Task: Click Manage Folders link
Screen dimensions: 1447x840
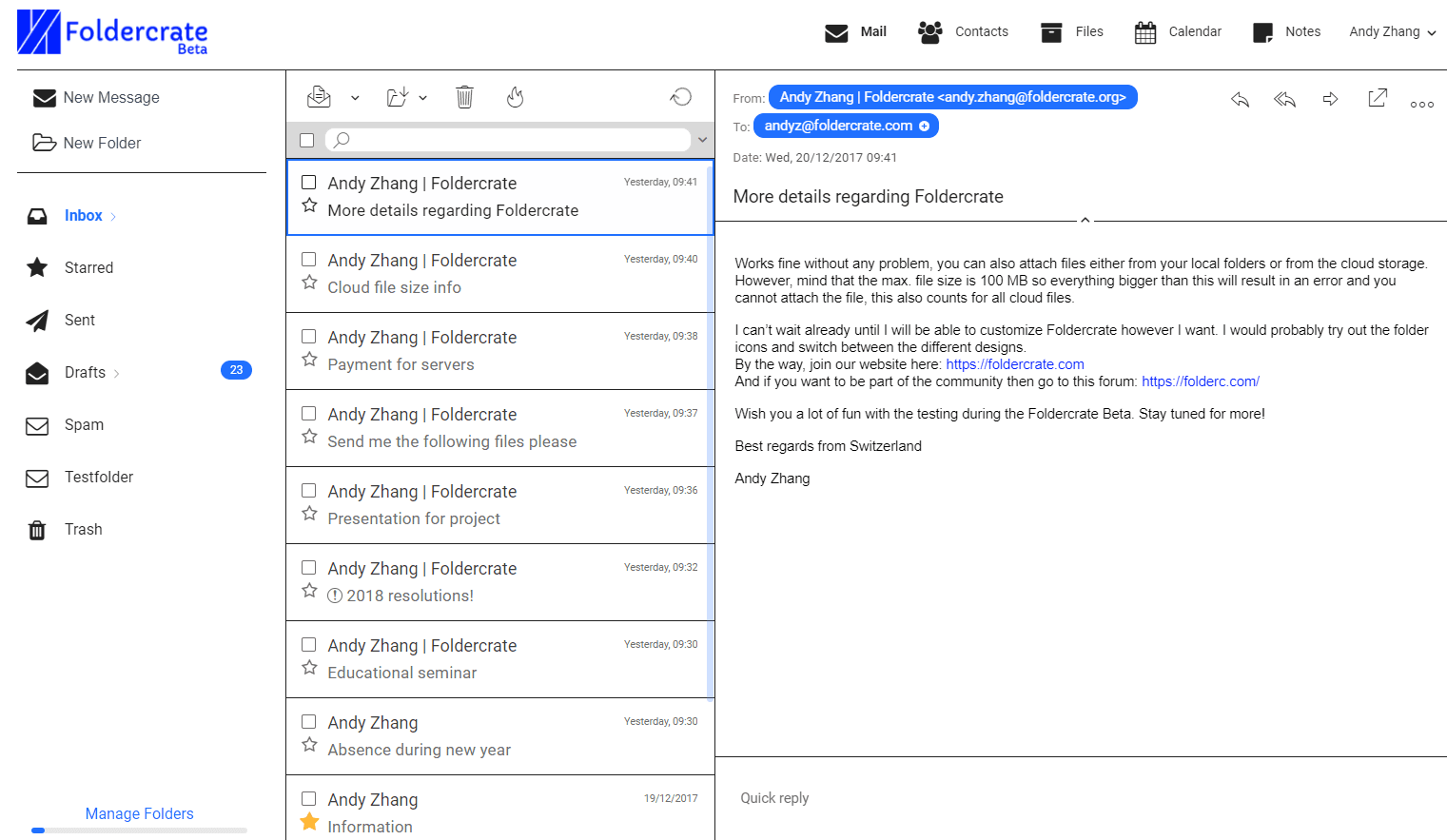Action: pos(140,813)
